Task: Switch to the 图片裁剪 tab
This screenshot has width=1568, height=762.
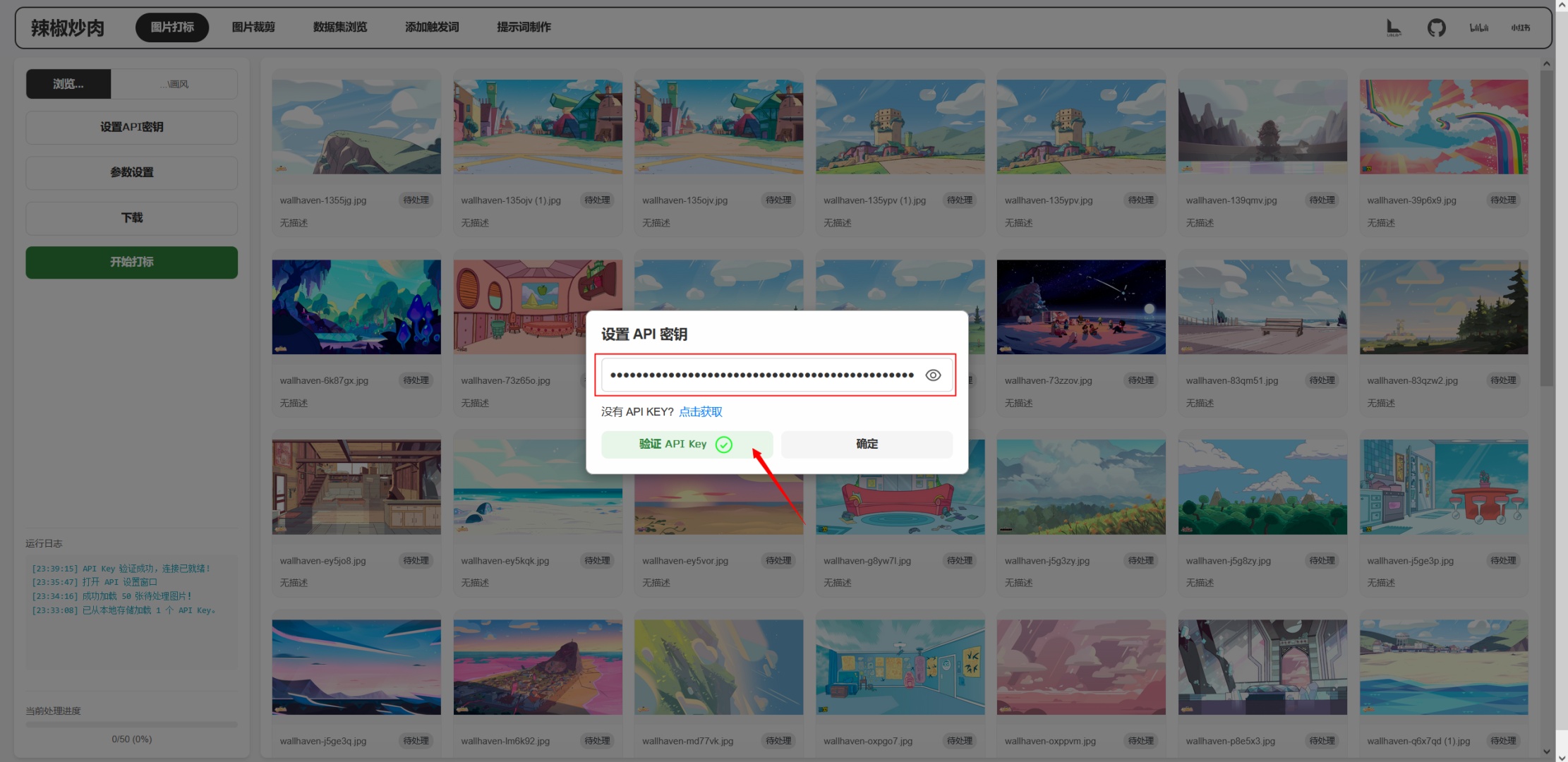Action: 253,28
